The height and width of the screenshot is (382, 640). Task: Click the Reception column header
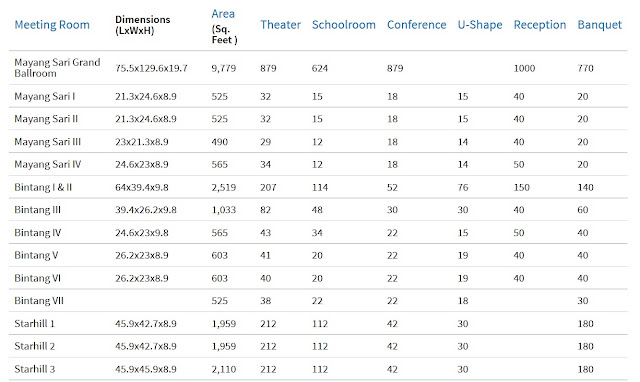540,25
